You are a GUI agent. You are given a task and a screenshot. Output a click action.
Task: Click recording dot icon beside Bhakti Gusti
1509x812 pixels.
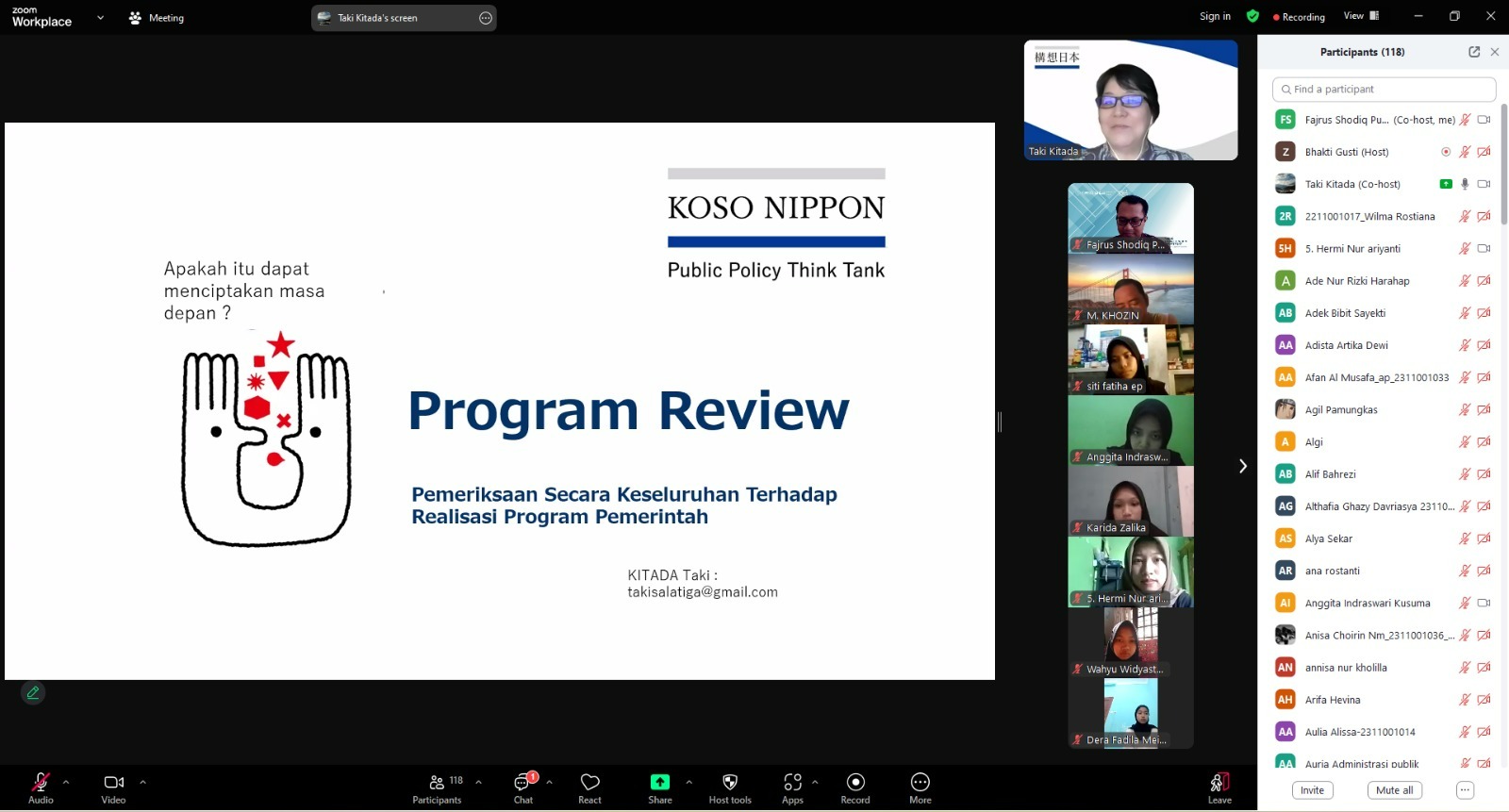1446,152
